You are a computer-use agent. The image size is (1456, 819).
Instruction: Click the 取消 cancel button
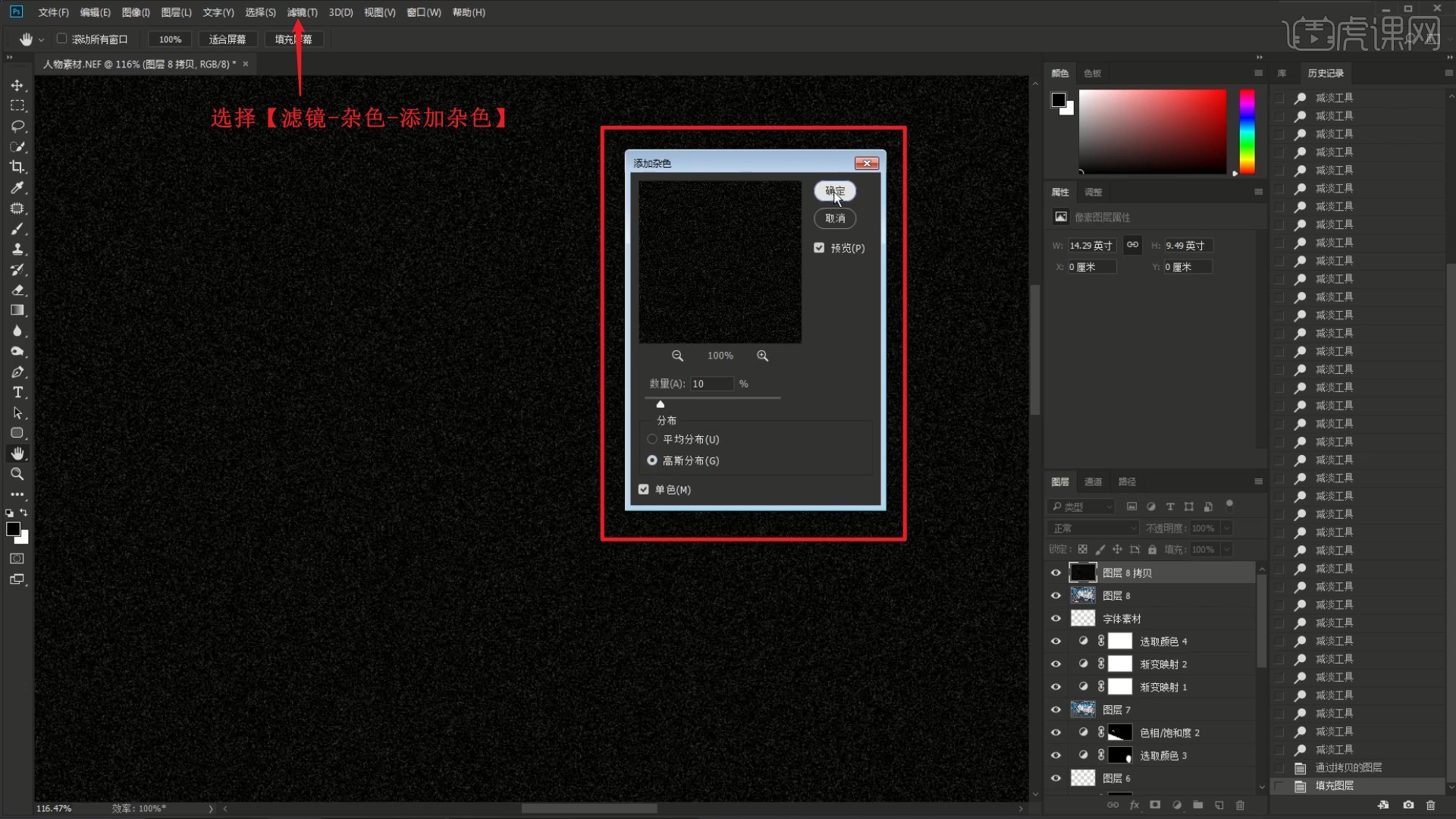coord(835,218)
